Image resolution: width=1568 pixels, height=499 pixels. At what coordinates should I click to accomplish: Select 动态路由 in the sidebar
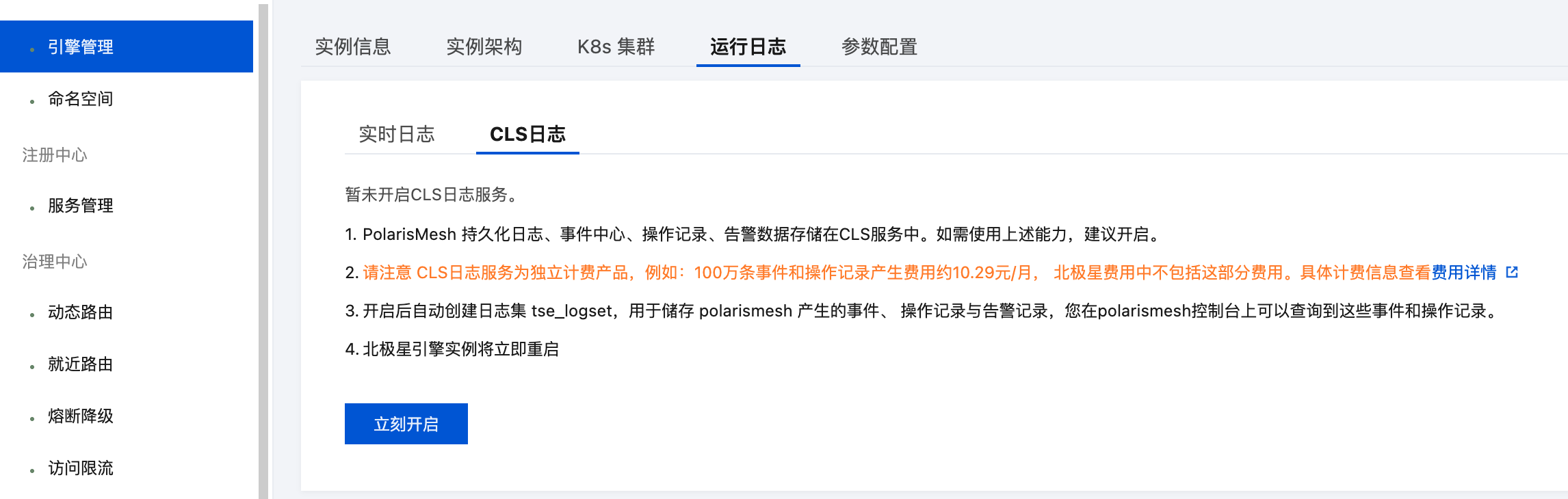point(80,312)
